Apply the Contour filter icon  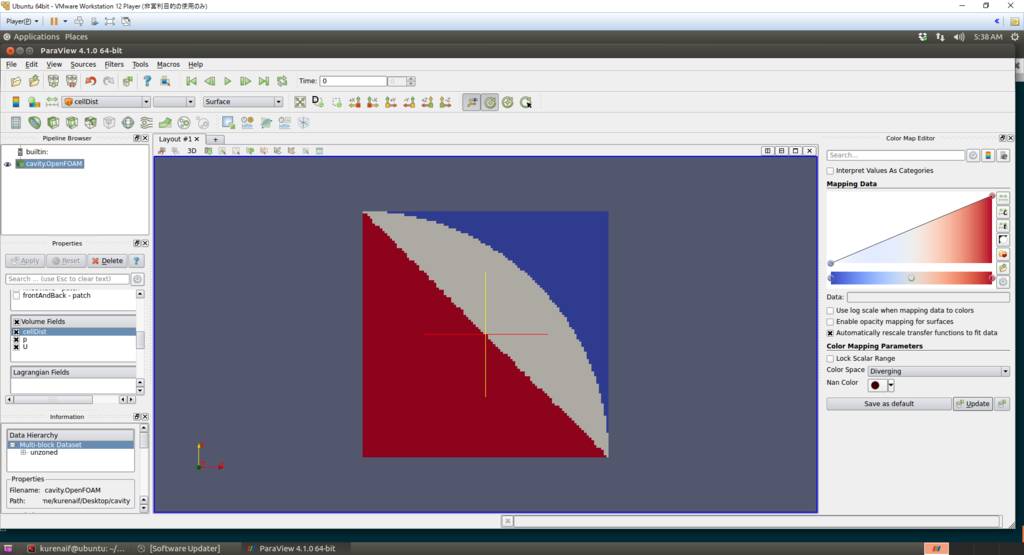tap(34, 123)
